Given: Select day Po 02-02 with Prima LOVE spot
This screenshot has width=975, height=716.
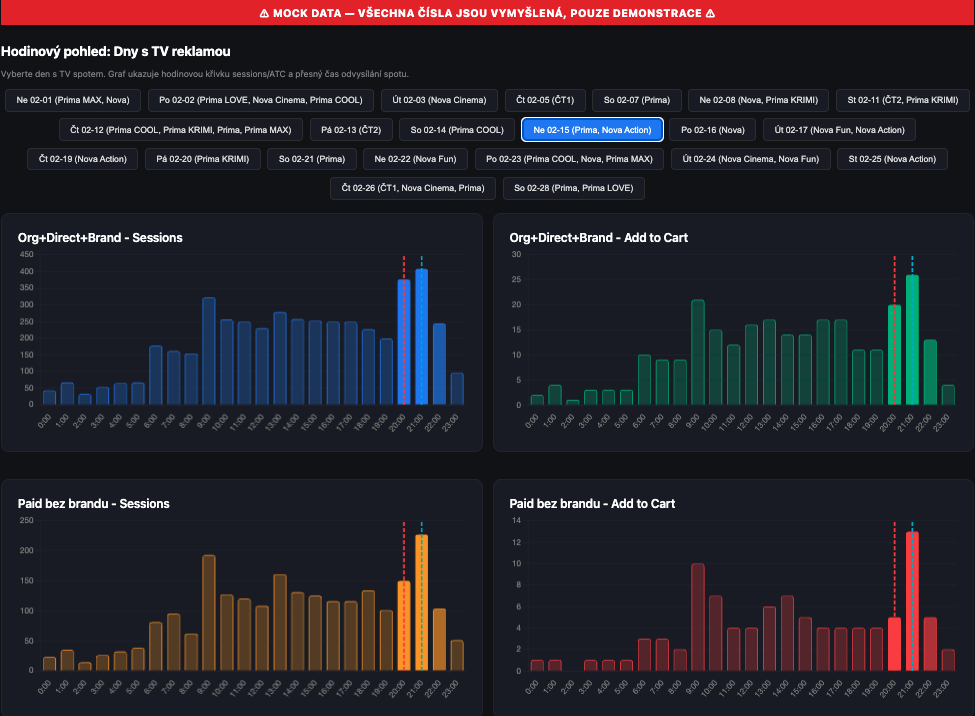Looking at the screenshot, I should 261,100.
